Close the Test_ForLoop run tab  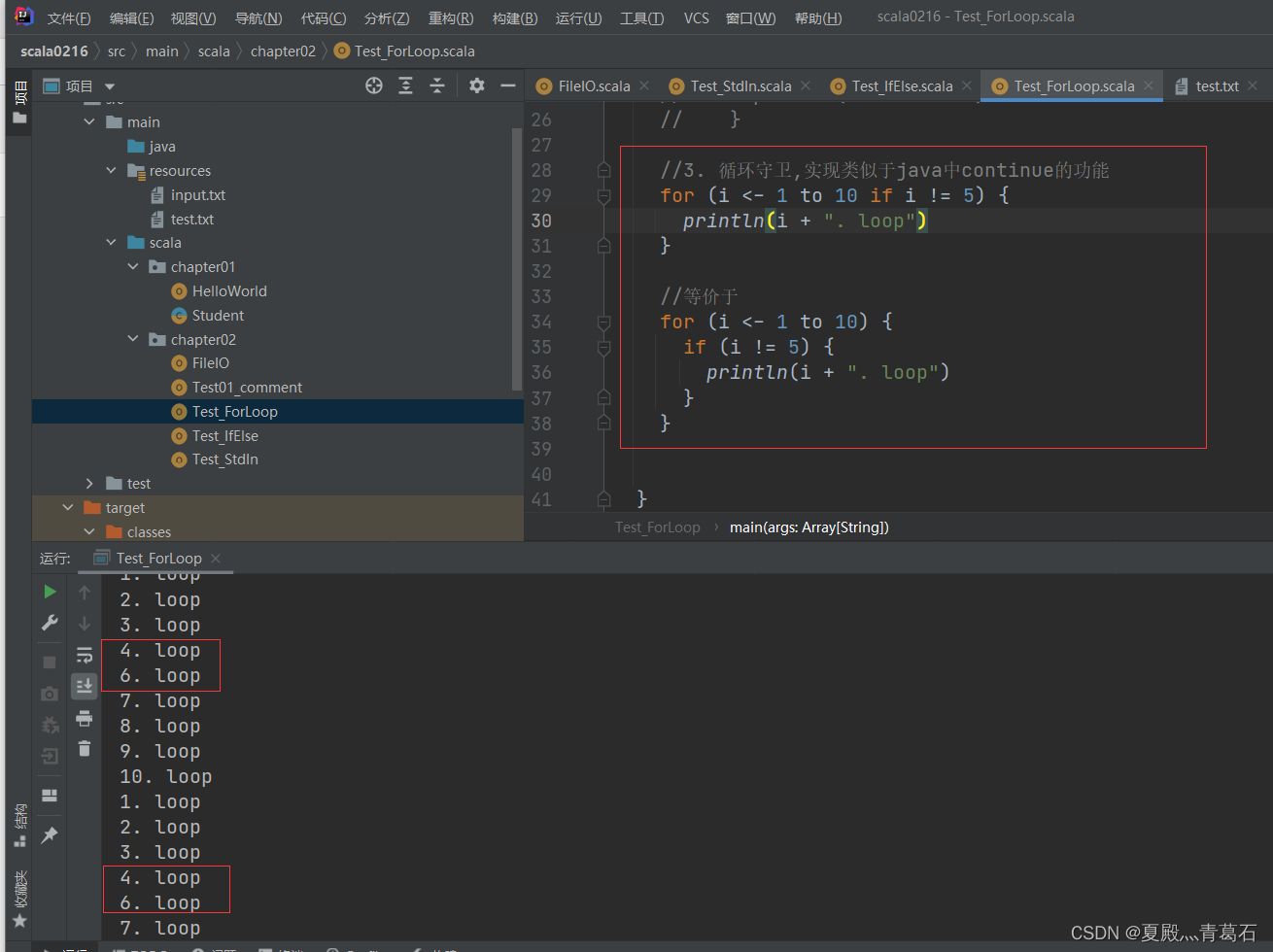coord(216,558)
